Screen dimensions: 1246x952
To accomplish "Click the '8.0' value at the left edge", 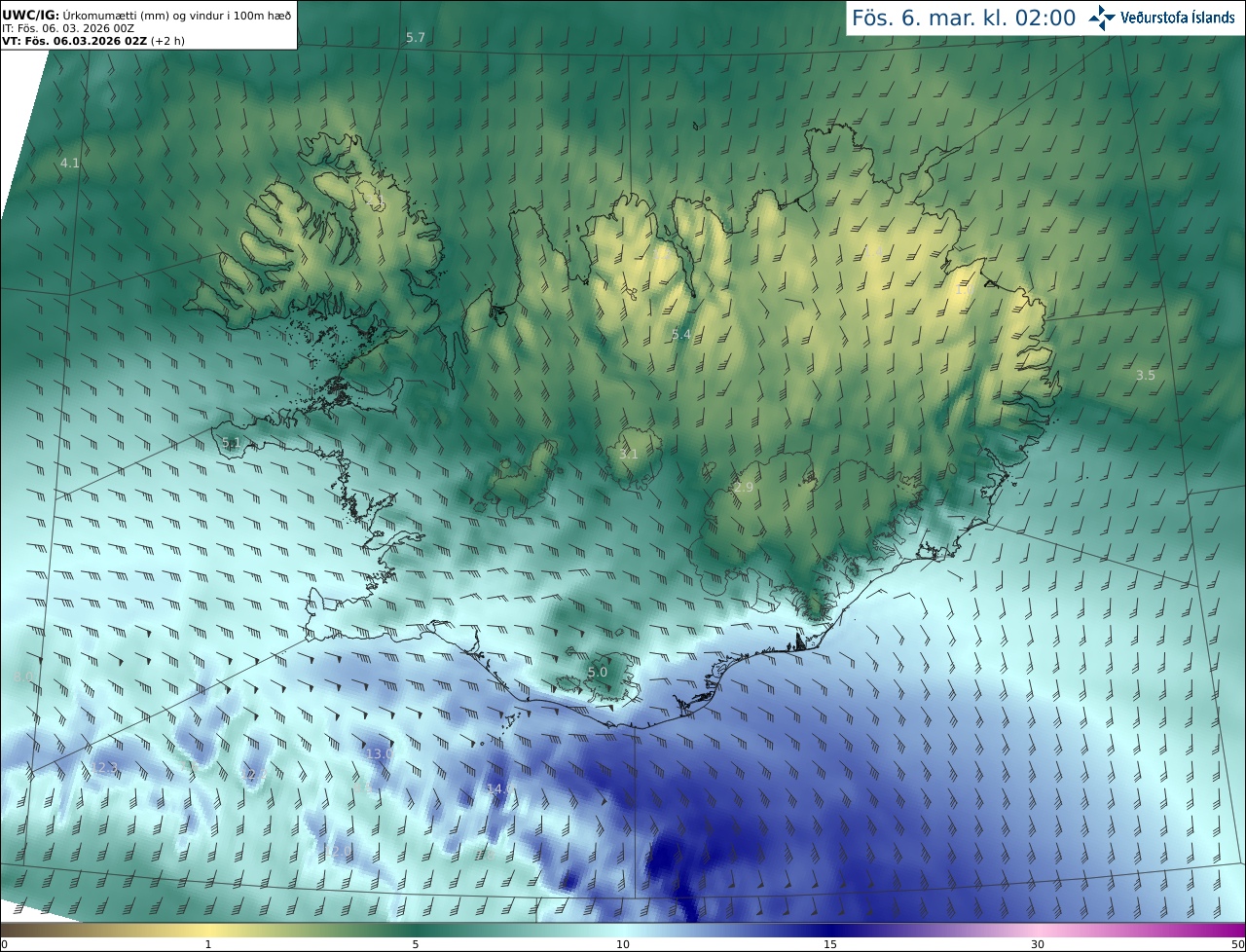I will pos(23,677).
